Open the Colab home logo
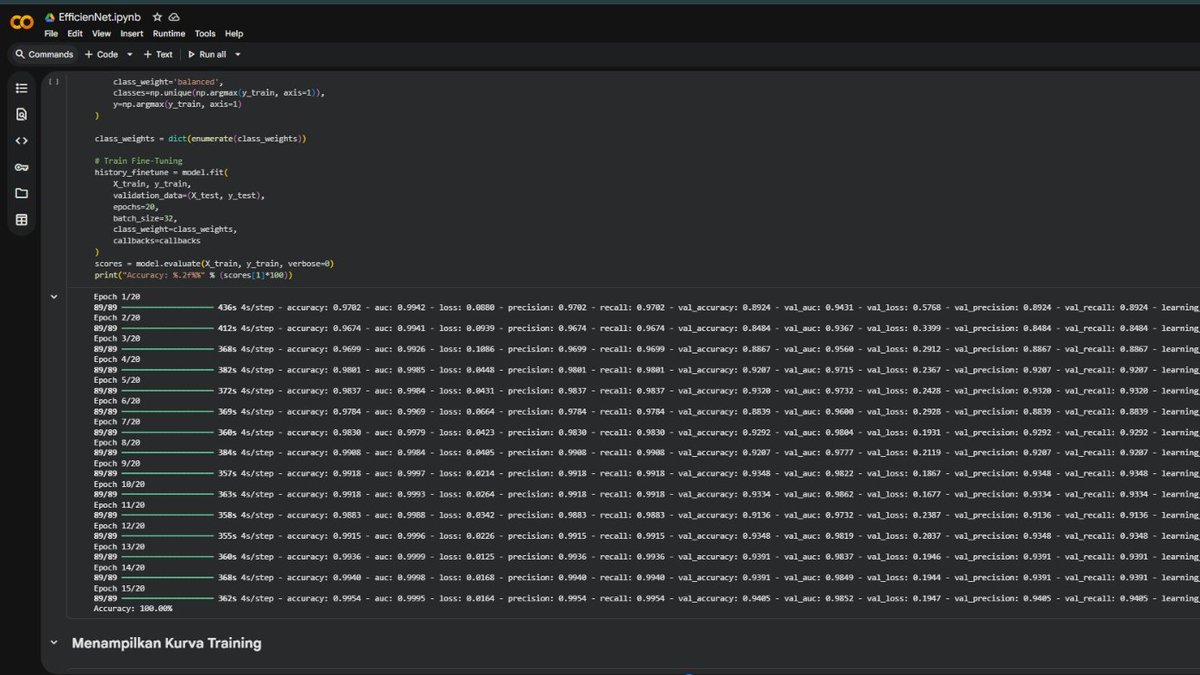Viewport: 1200px width, 675px height. [x=22, y=22]
